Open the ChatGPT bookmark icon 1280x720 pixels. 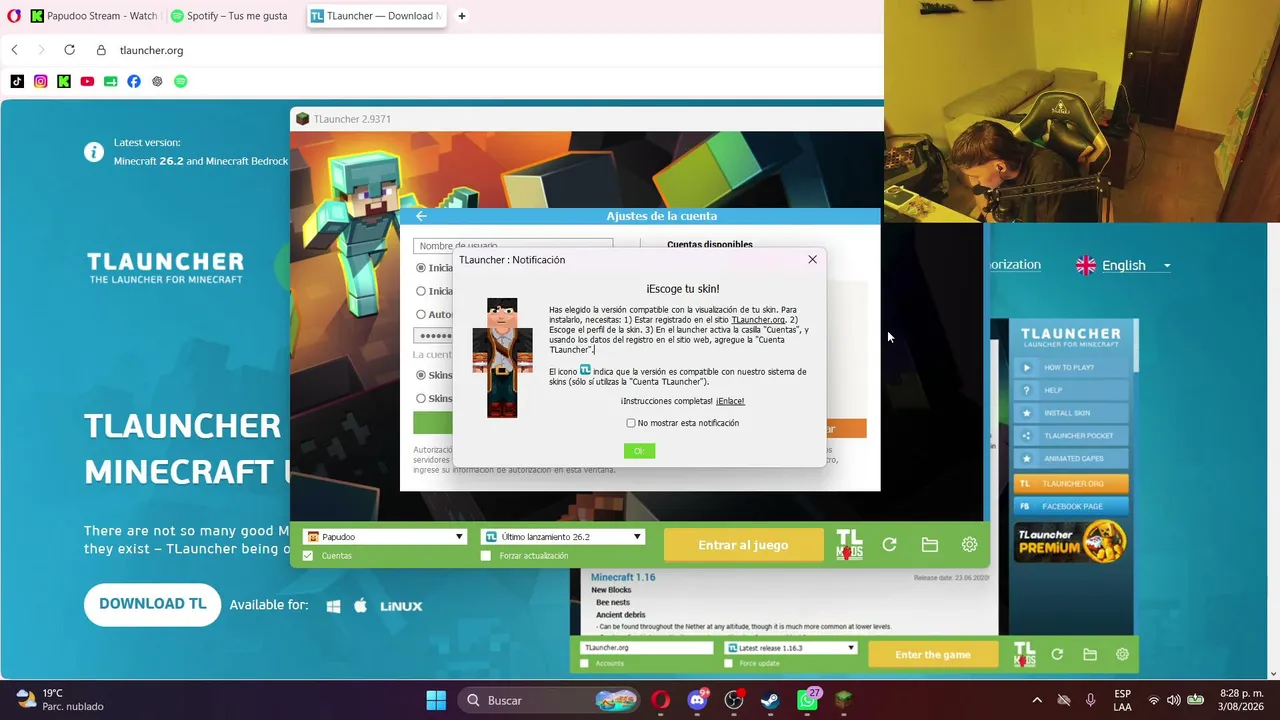(x=157, y=81)
